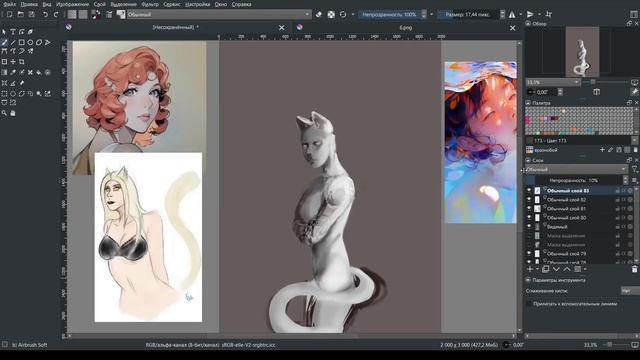Click the reload brush preset icon
Image resolution: width=640 pixels, height=360 pixels.
343,15
